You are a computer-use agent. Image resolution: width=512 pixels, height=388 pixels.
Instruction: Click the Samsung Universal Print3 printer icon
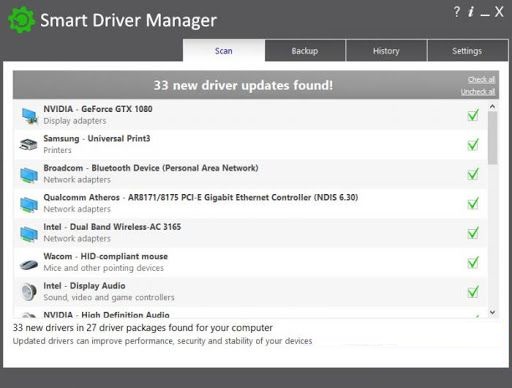29,145
